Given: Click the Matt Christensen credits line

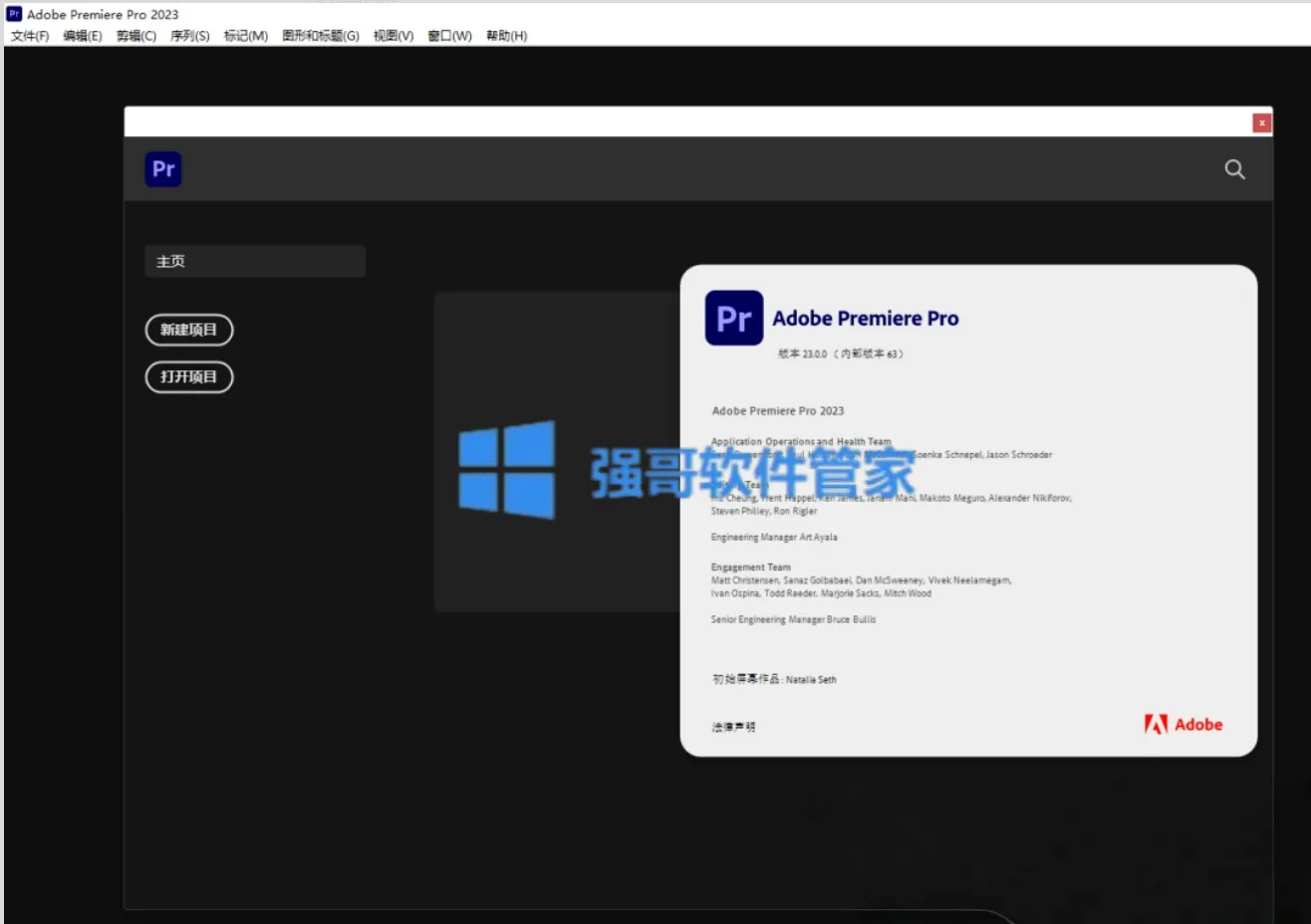Looking at the screenshot, I should (861, 580).
